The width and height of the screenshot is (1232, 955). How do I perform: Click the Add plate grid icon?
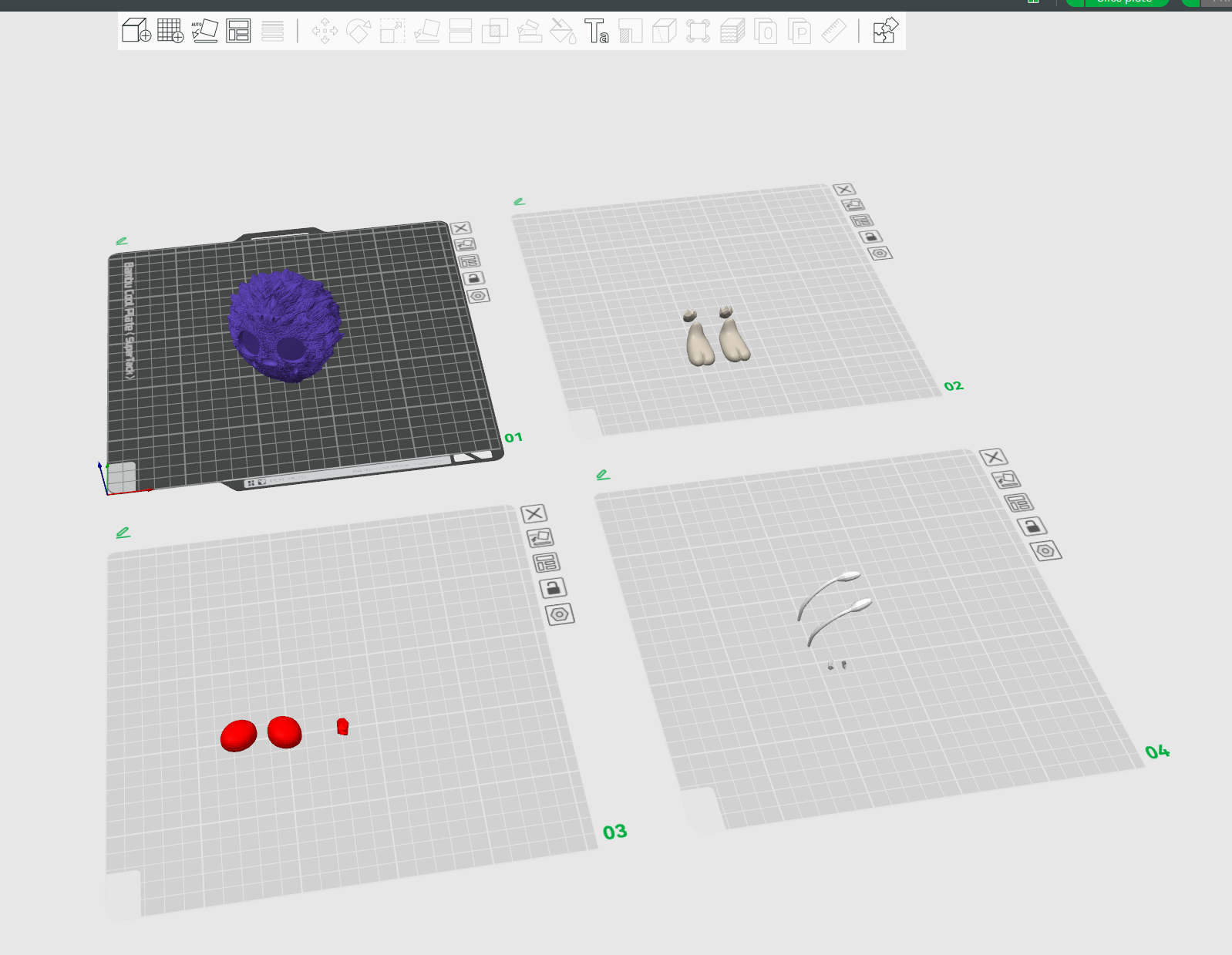[x=170, y=31]
